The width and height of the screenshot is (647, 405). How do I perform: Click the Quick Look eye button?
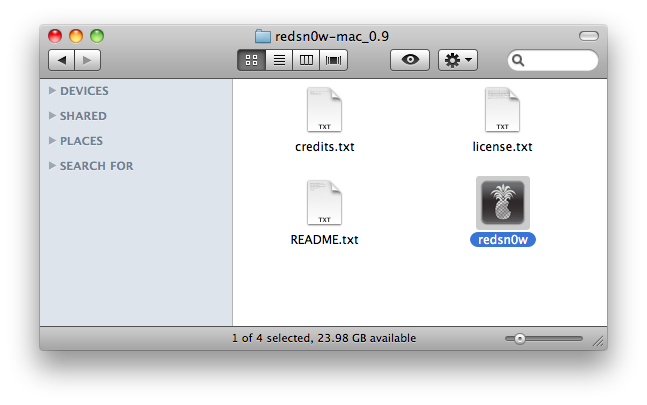tap(409, 60)
